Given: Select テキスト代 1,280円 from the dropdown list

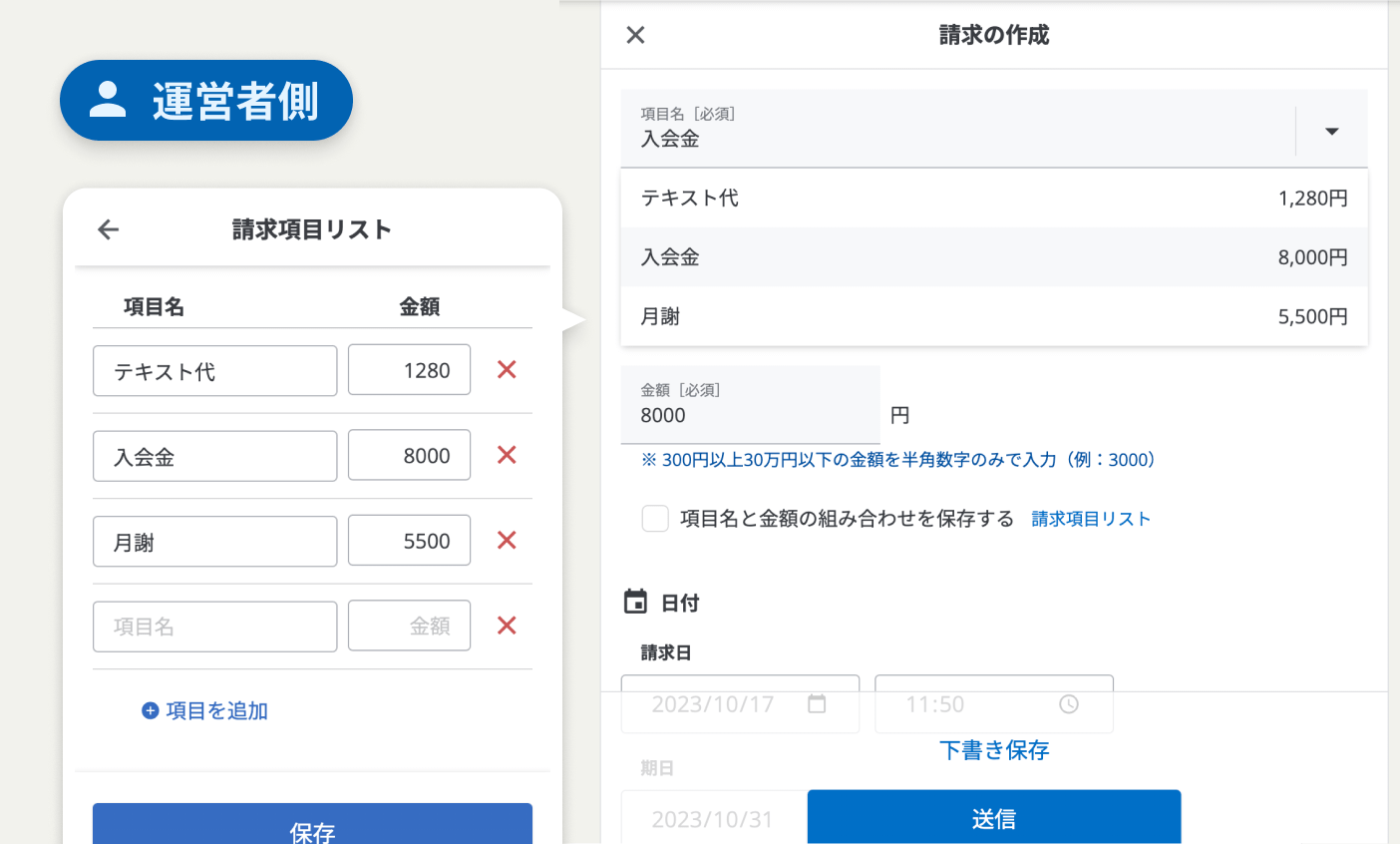Looking at the screenshot, I should [x=993, y=199].
